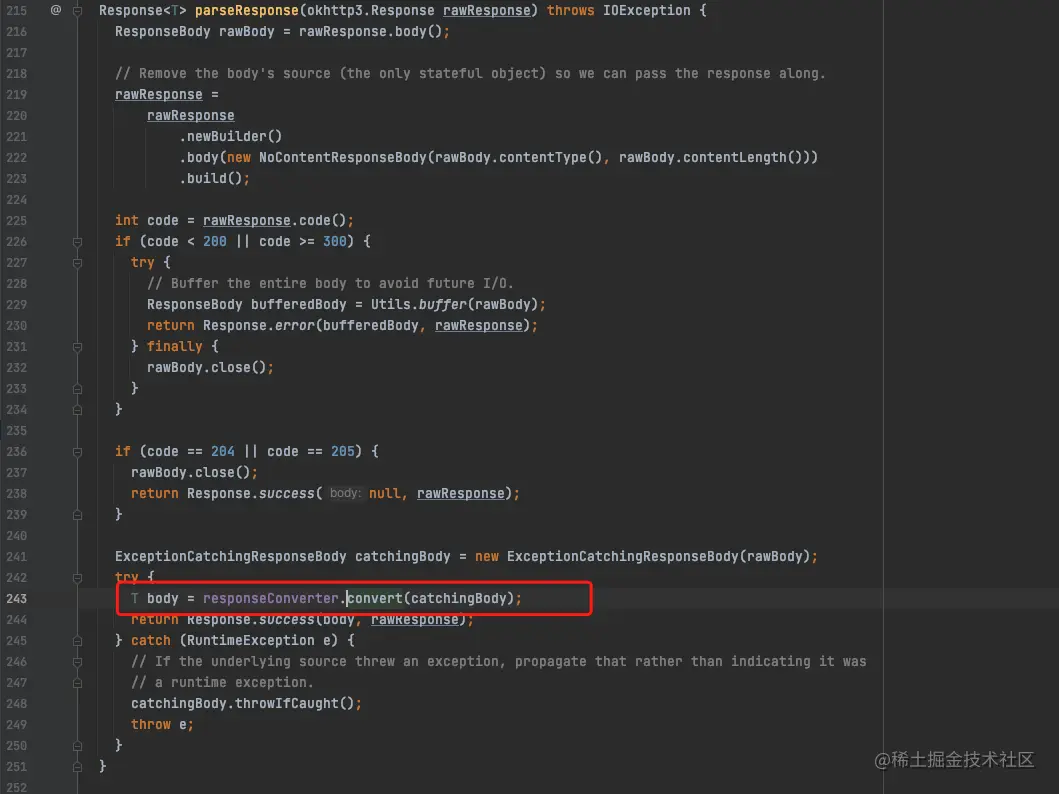
Task: Click Response.error call on line 230
Action: pos(259,325)
